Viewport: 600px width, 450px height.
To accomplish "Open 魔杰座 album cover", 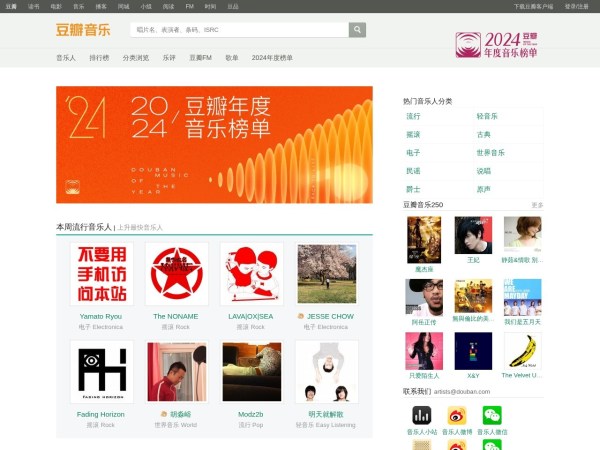I will coord(424,240).
